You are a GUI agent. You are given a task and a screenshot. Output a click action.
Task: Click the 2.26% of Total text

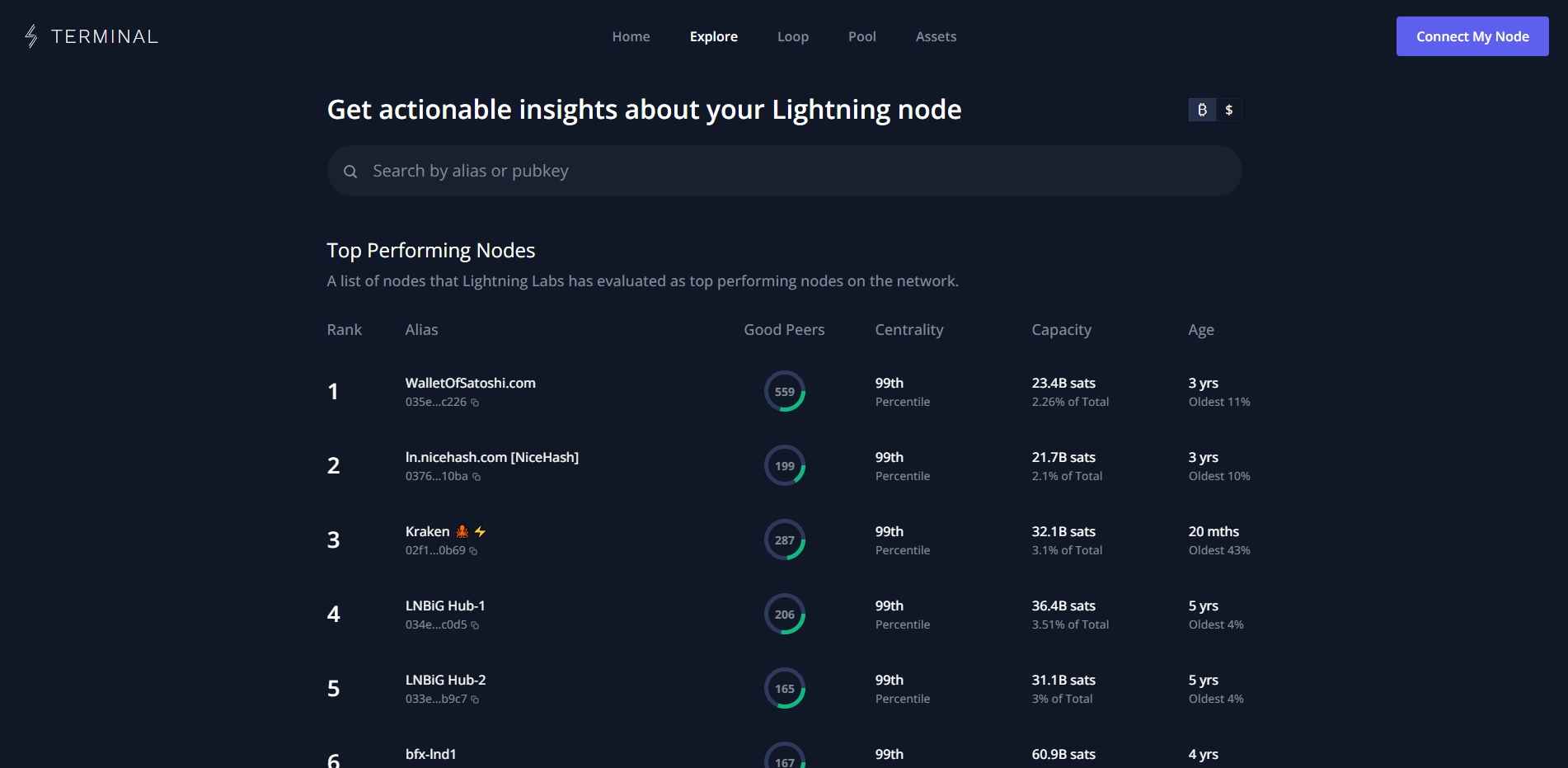[x=1070, y=402]
